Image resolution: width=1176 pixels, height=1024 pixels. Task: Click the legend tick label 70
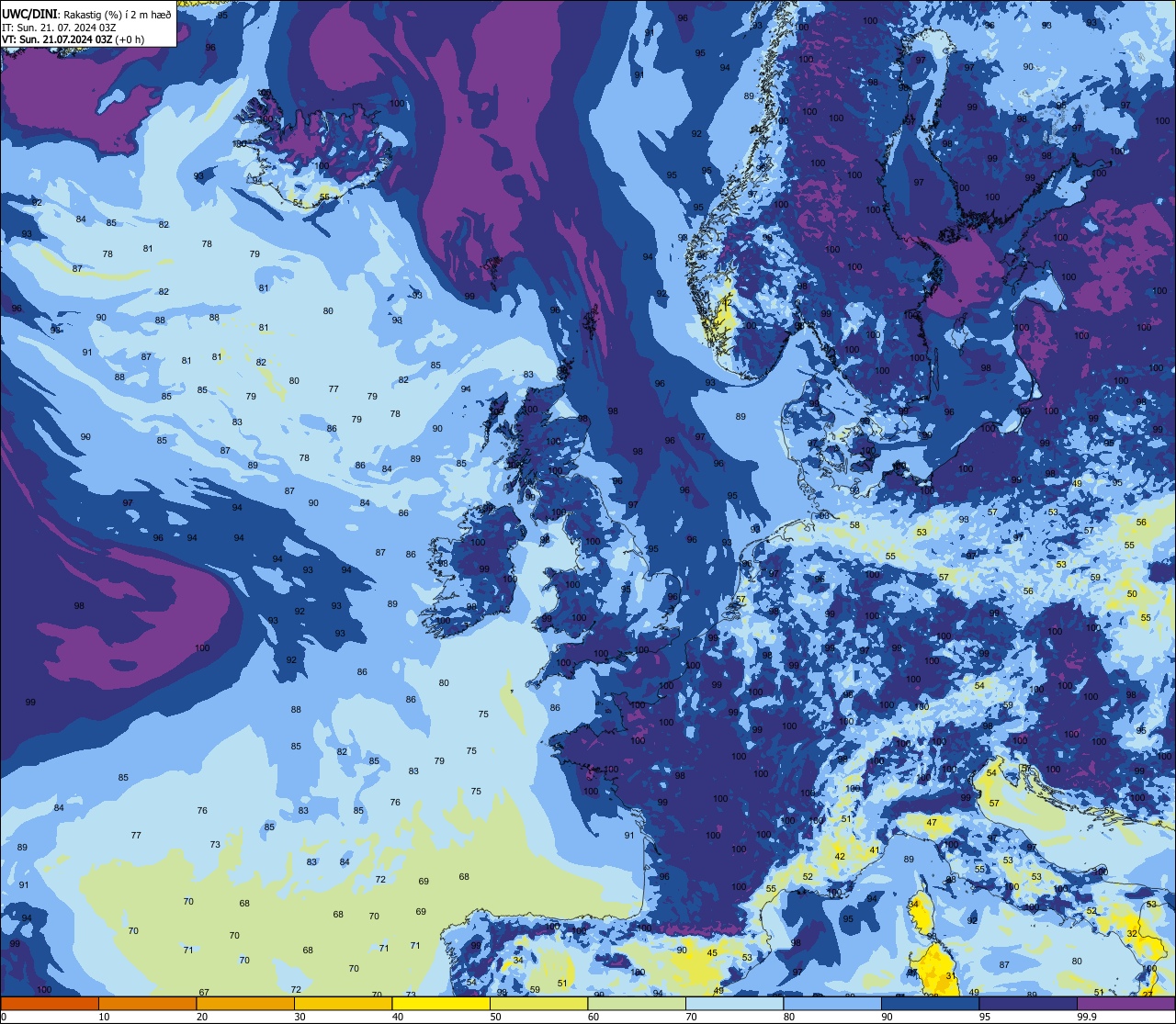tap(691, 1017)
